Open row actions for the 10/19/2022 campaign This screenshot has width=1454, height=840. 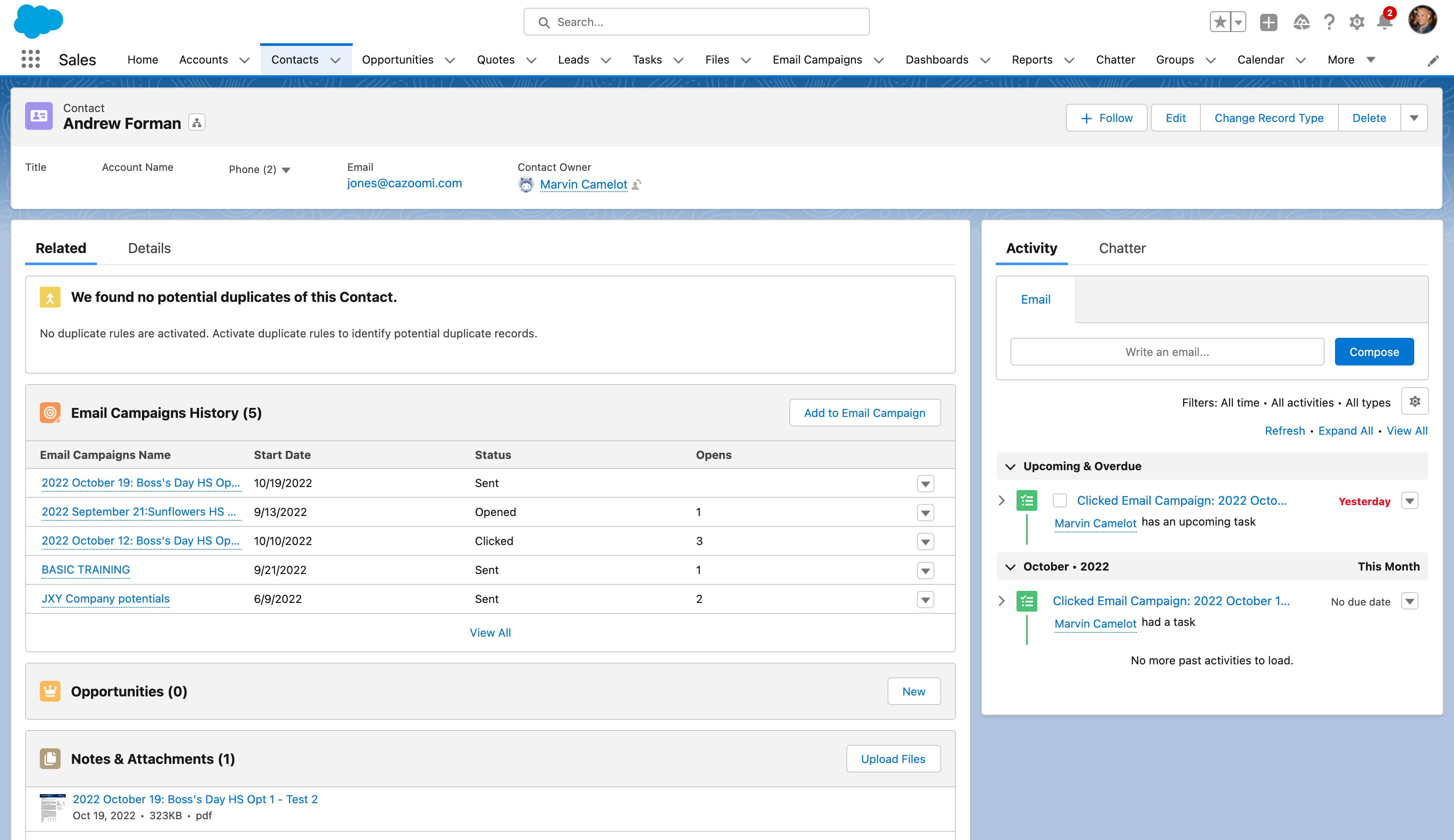(x=926, y=484)
